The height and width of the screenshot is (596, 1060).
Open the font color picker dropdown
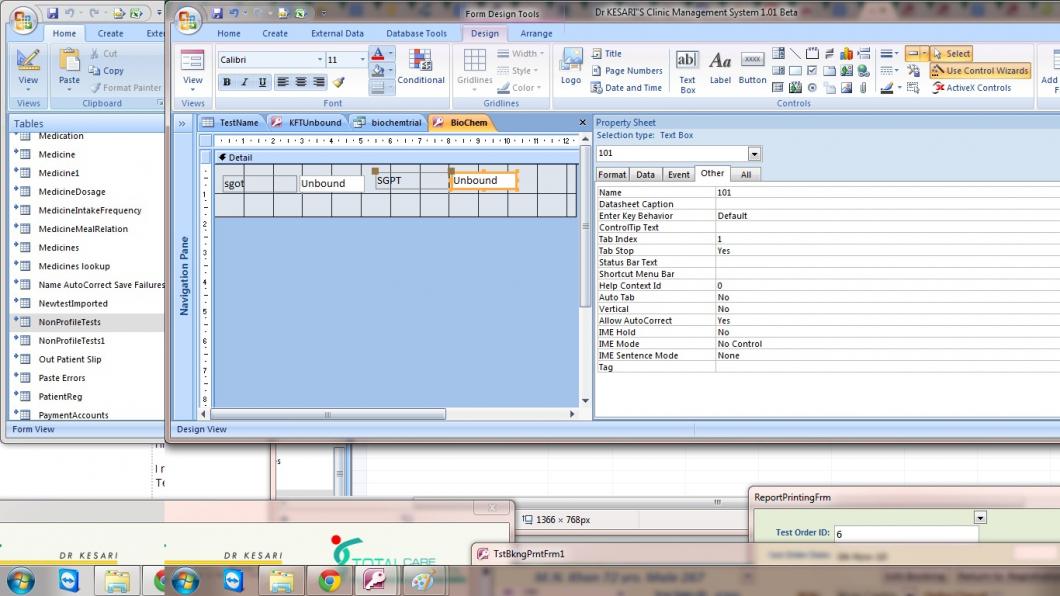click(x=390, y=54)
